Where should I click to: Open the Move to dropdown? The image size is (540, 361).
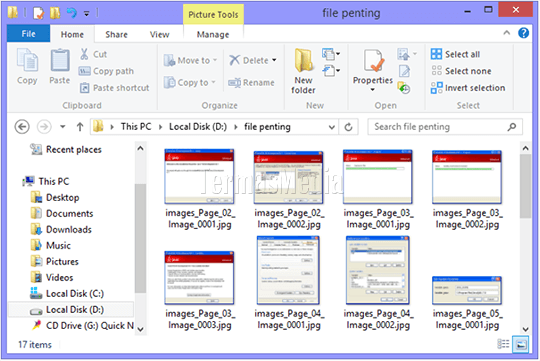[x=190, y=60]
